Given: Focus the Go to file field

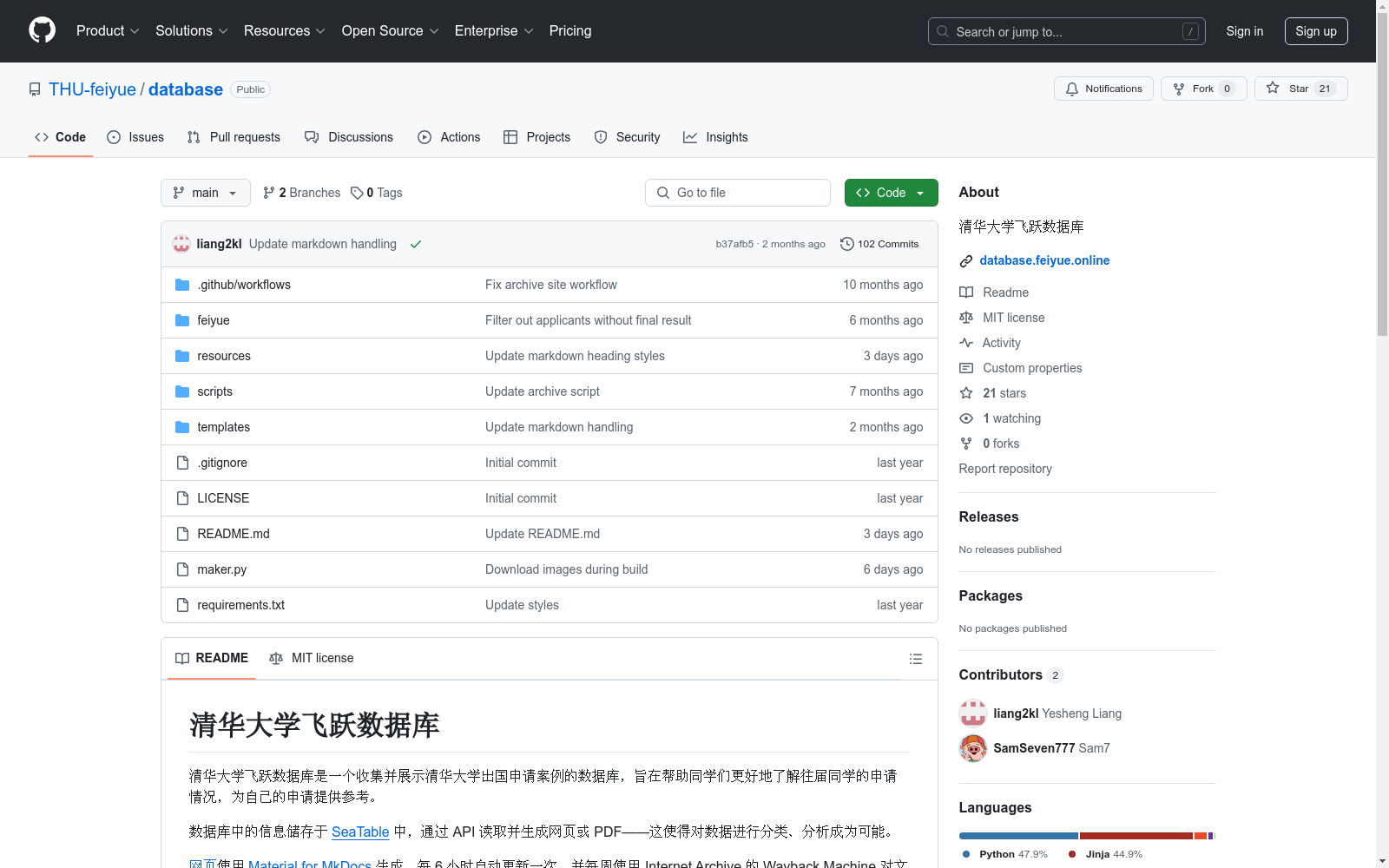Looking at the screenshot, I should click(x=738, y=193).
